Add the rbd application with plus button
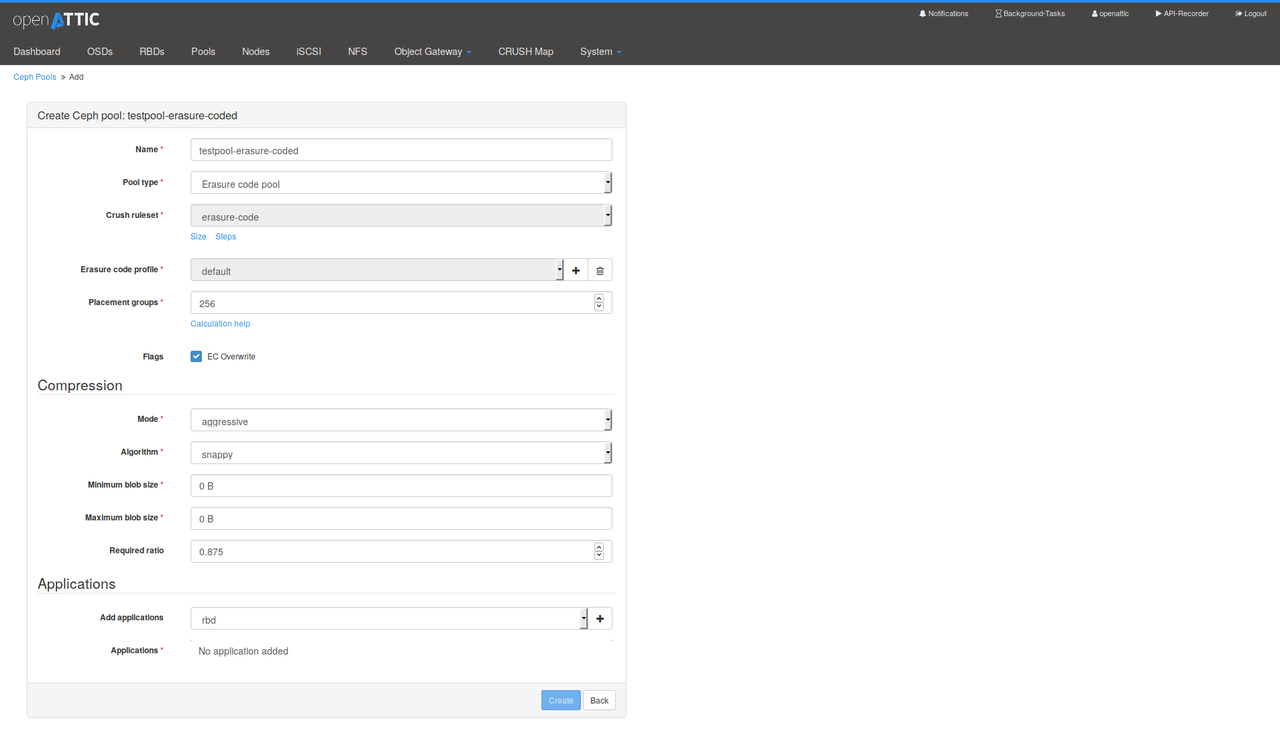1280x731 pixels. pyautogui.click(x=600, y=619)
